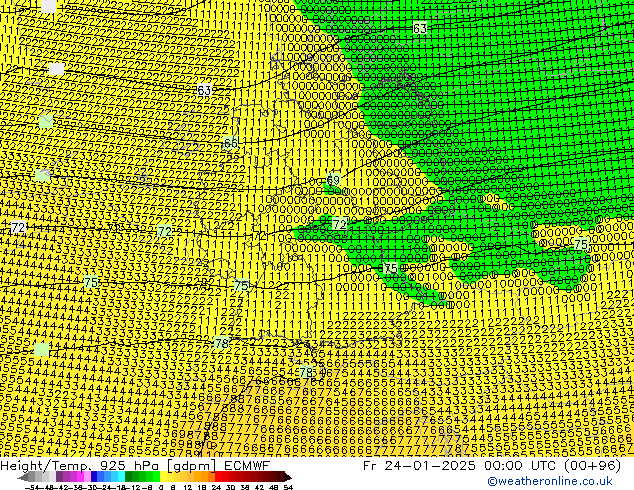Click the chart title Height/Temp. 925 hPa ECMWF

coord(135,465)
